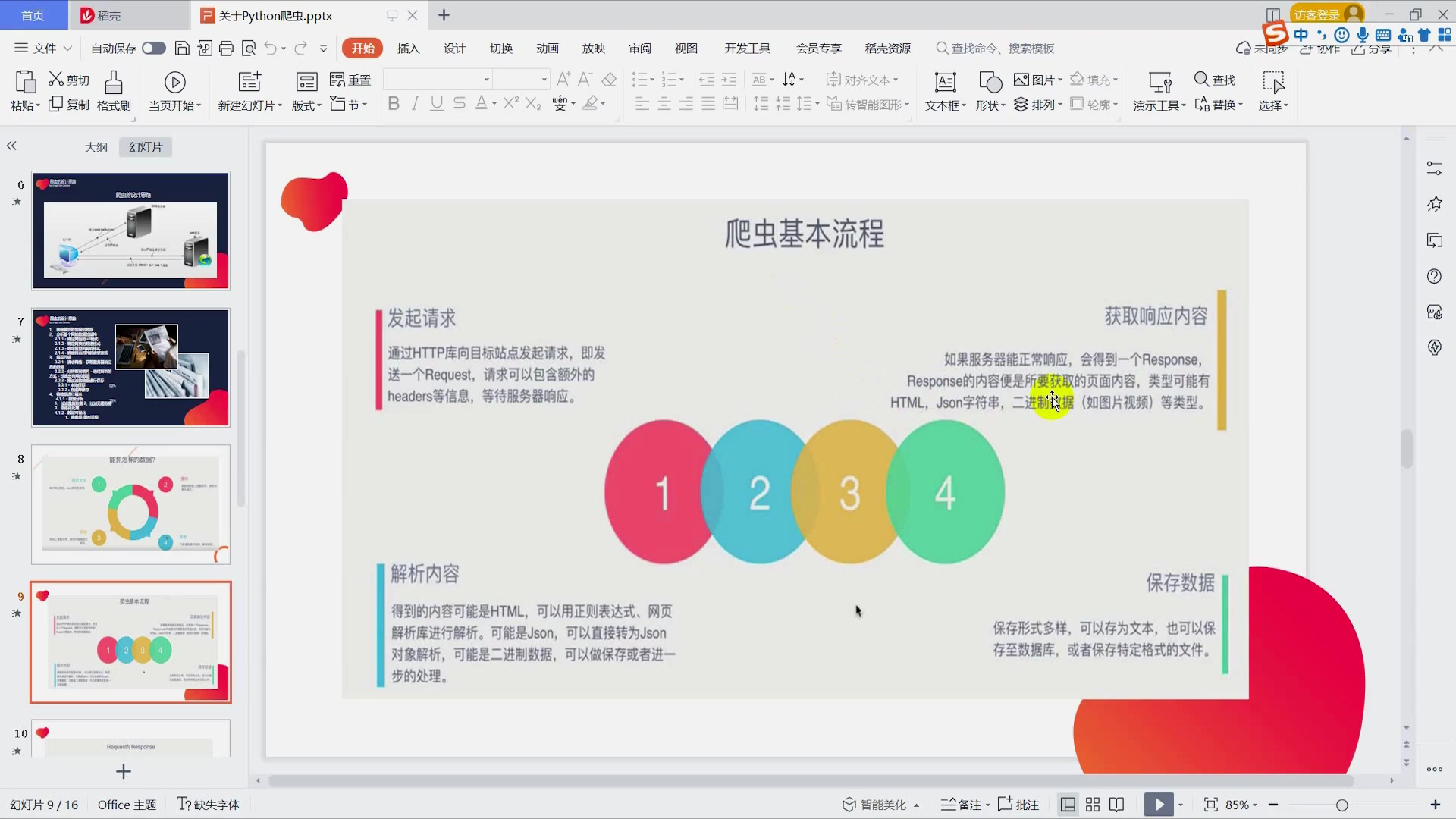
Task: Select the 格式刷 (format painter) tool
Action: (x=112, y=91)
